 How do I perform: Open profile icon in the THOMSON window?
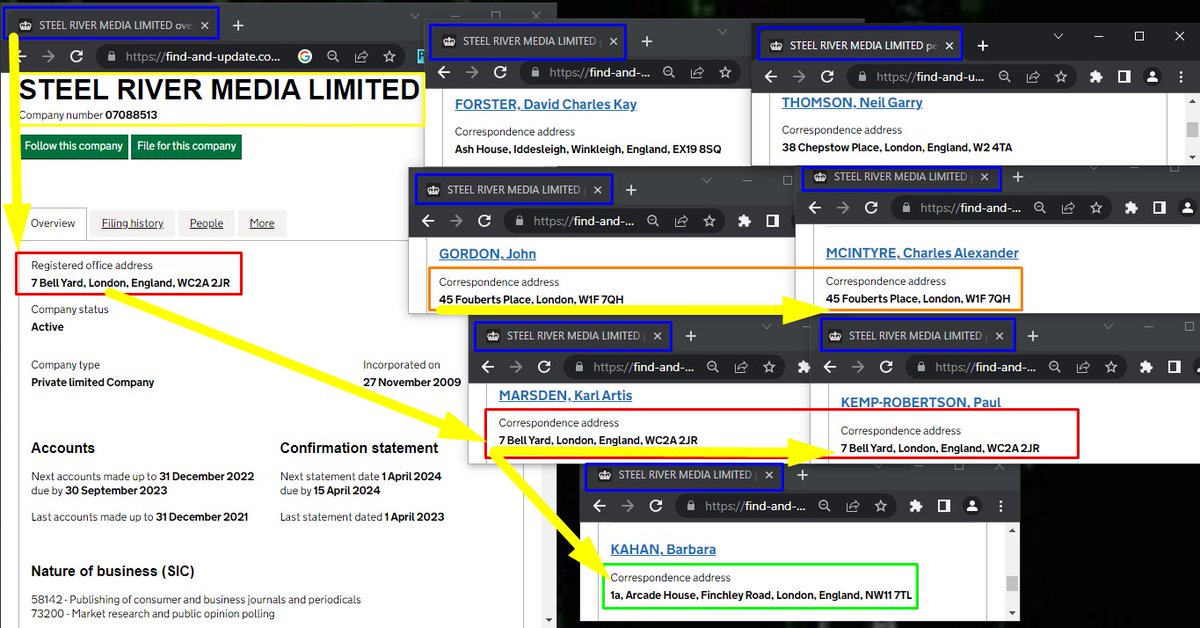coord(1152,76)
